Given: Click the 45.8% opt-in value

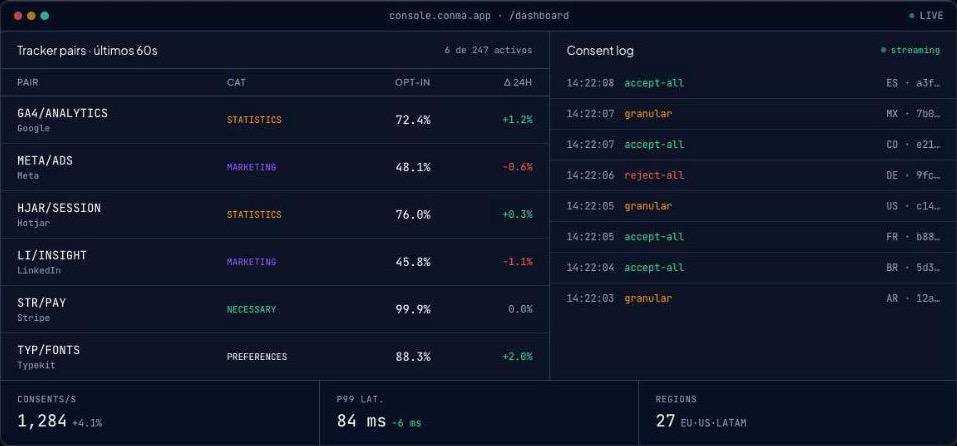Looking at the screenshot, I should (413, 262).
